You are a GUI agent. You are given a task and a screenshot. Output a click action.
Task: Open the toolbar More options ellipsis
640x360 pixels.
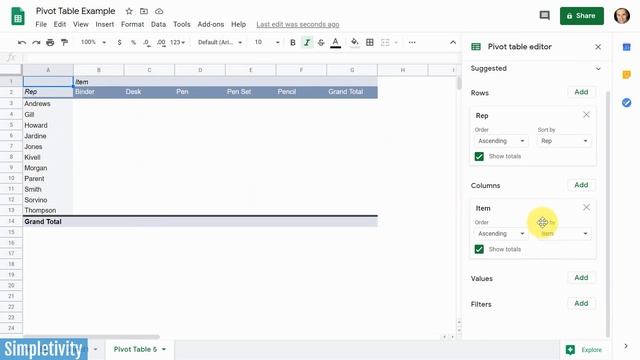[x=412, y=42]
